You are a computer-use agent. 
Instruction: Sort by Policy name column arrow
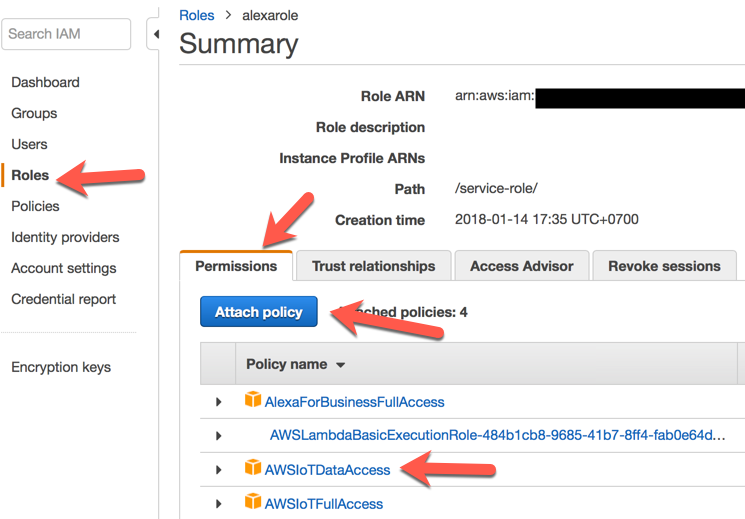(x=340, y=366)
